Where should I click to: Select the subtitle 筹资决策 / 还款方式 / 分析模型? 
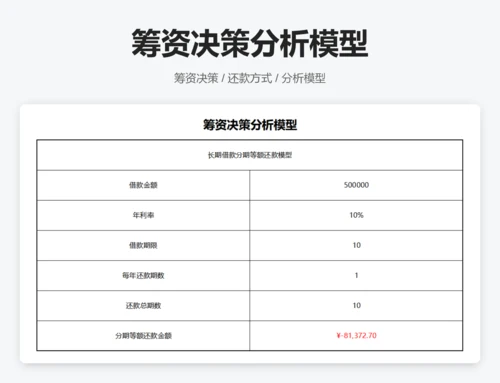tap(250, 78)
